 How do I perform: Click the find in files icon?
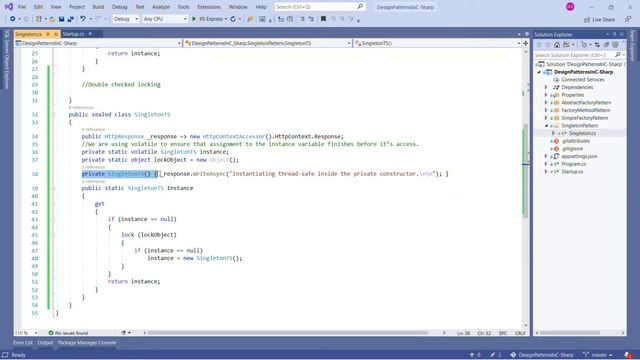[x=250, y=19]
